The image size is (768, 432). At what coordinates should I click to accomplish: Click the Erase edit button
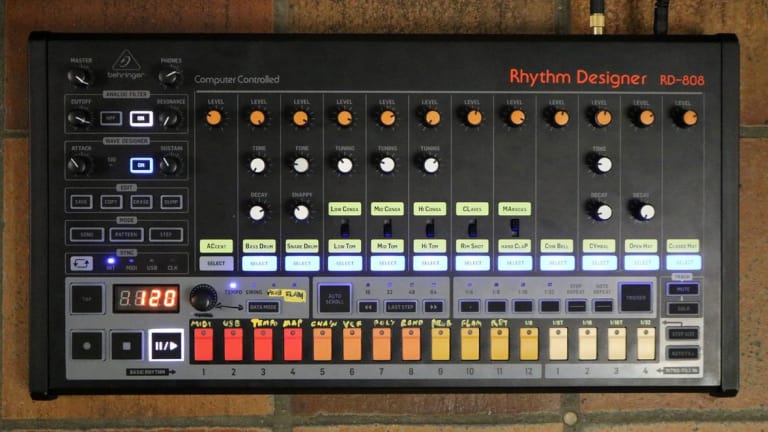pos(141,202)
